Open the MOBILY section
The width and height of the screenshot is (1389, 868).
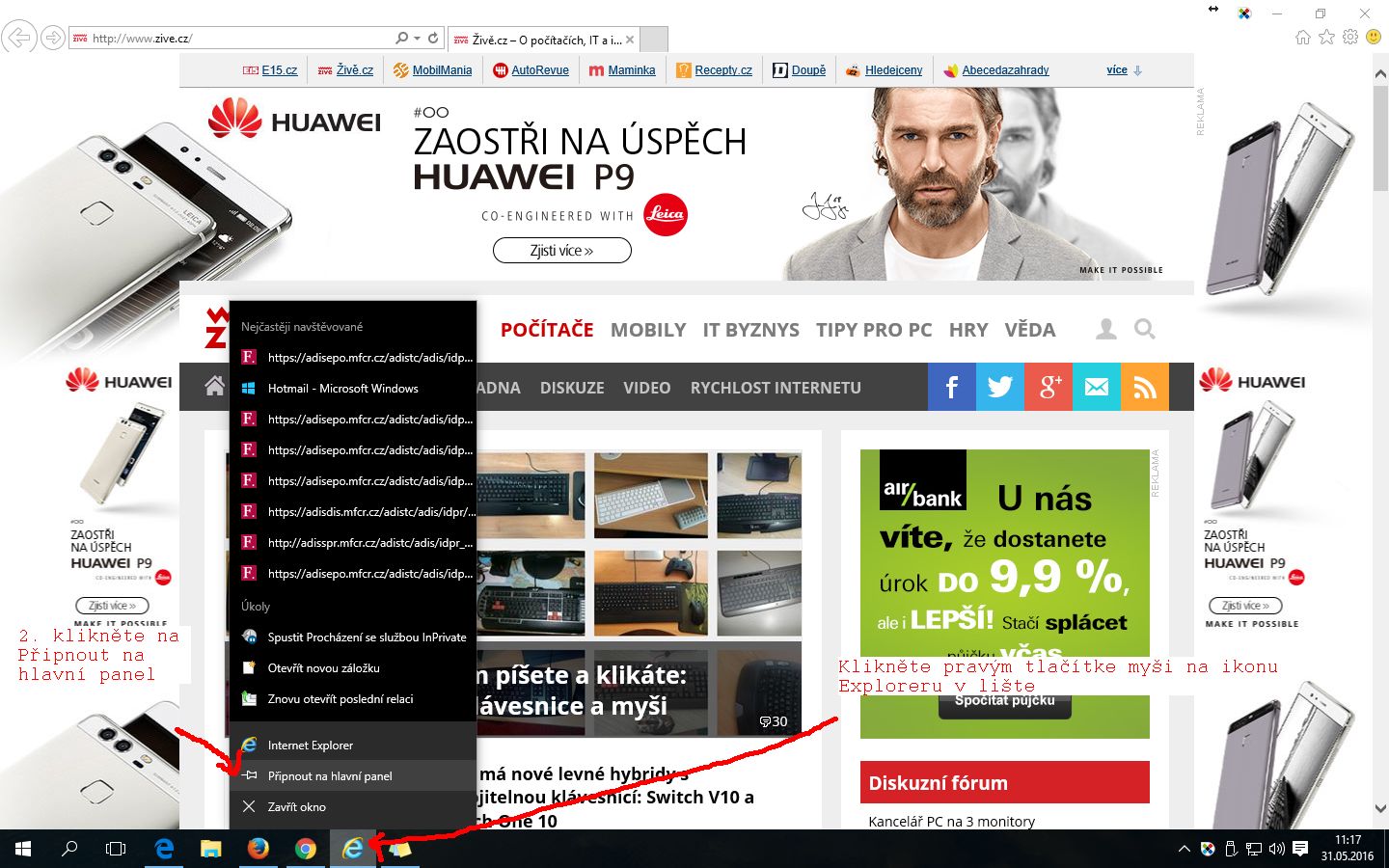coord(648,330)
